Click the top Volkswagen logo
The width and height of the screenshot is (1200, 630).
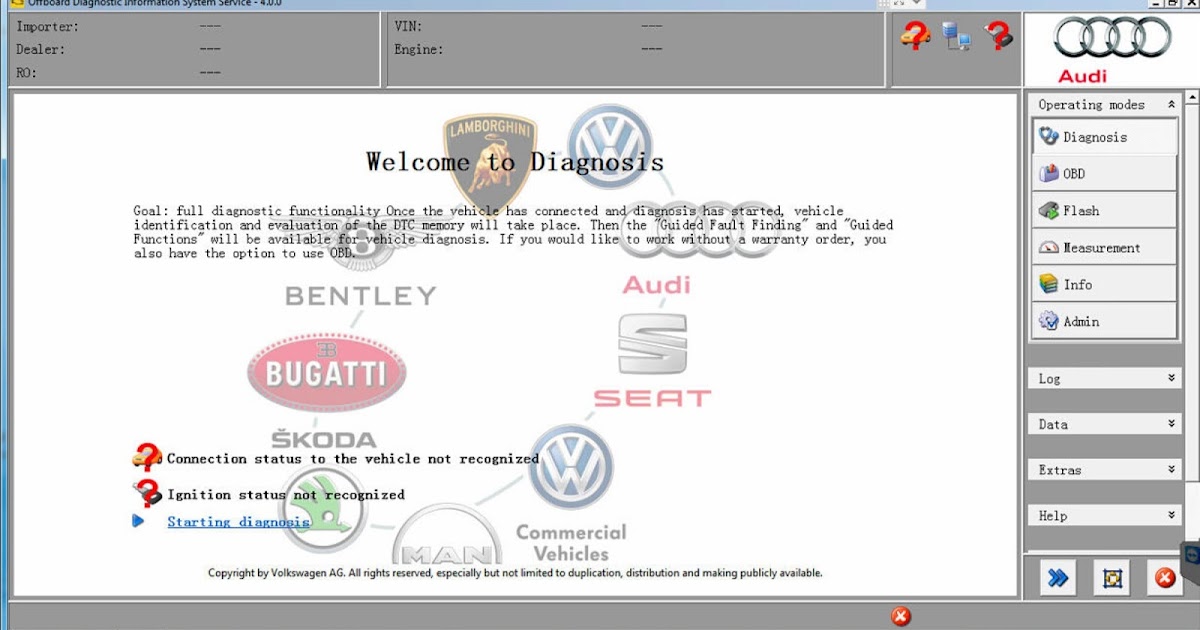click(610, 145)
